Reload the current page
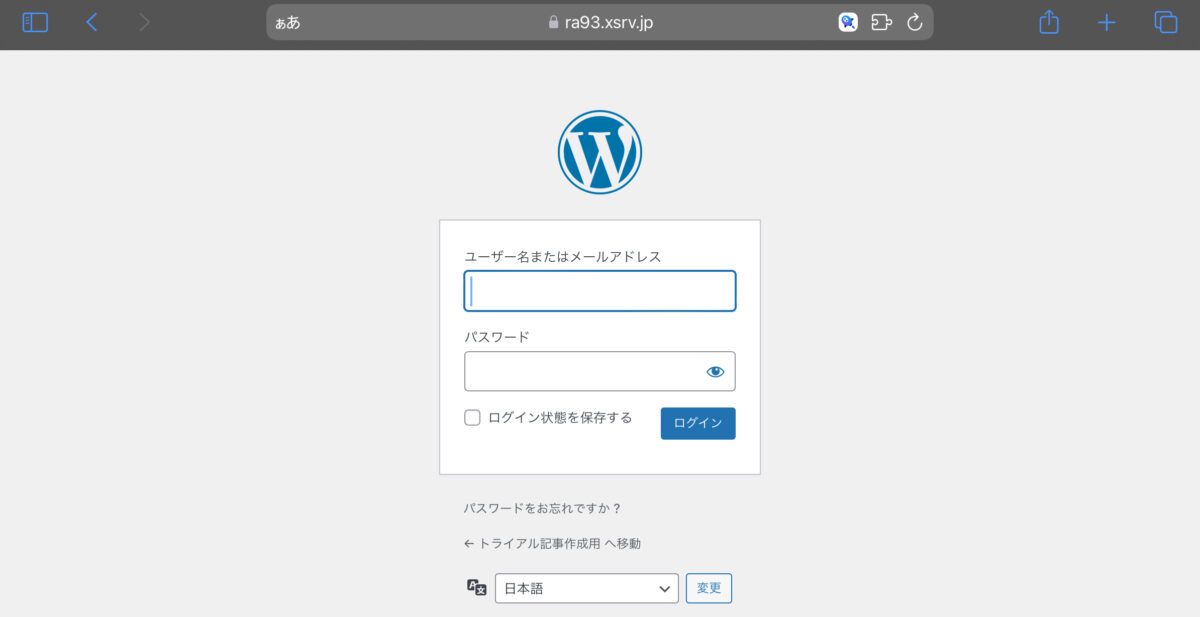This screenshot has width=1200, height=617. tap(914, 22)
